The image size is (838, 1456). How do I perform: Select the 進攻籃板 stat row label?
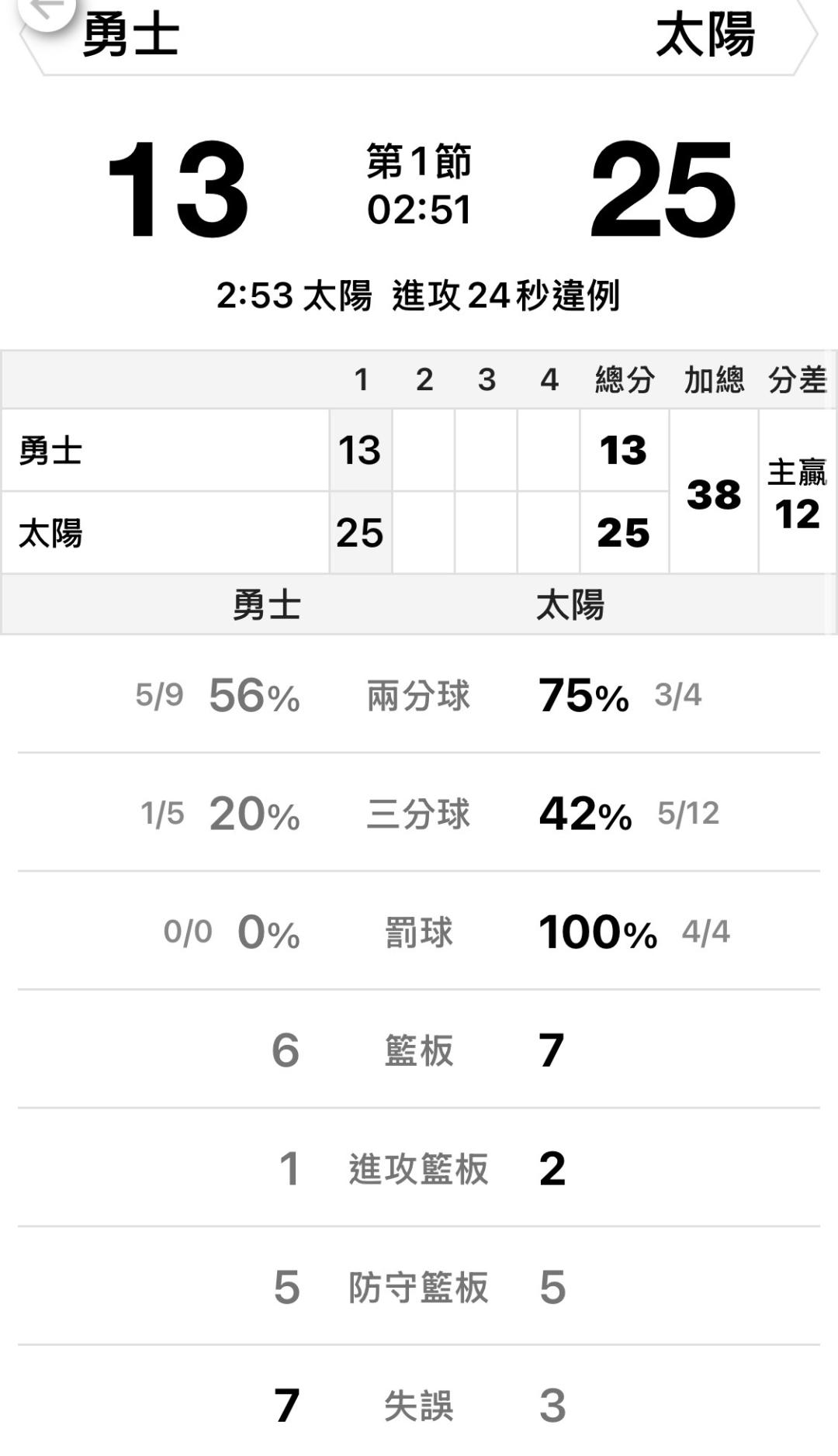419,1169
